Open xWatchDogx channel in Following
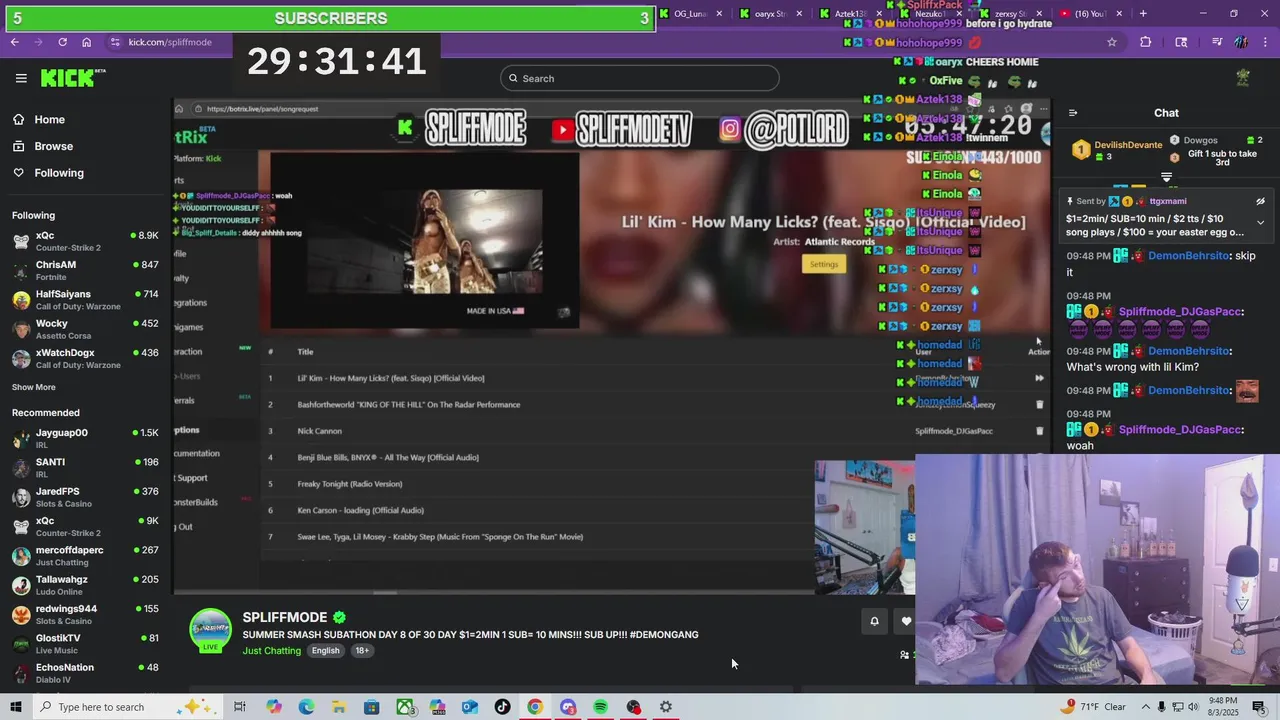Viewport: 1280px width, 720px height. click(x=85, y=358)
